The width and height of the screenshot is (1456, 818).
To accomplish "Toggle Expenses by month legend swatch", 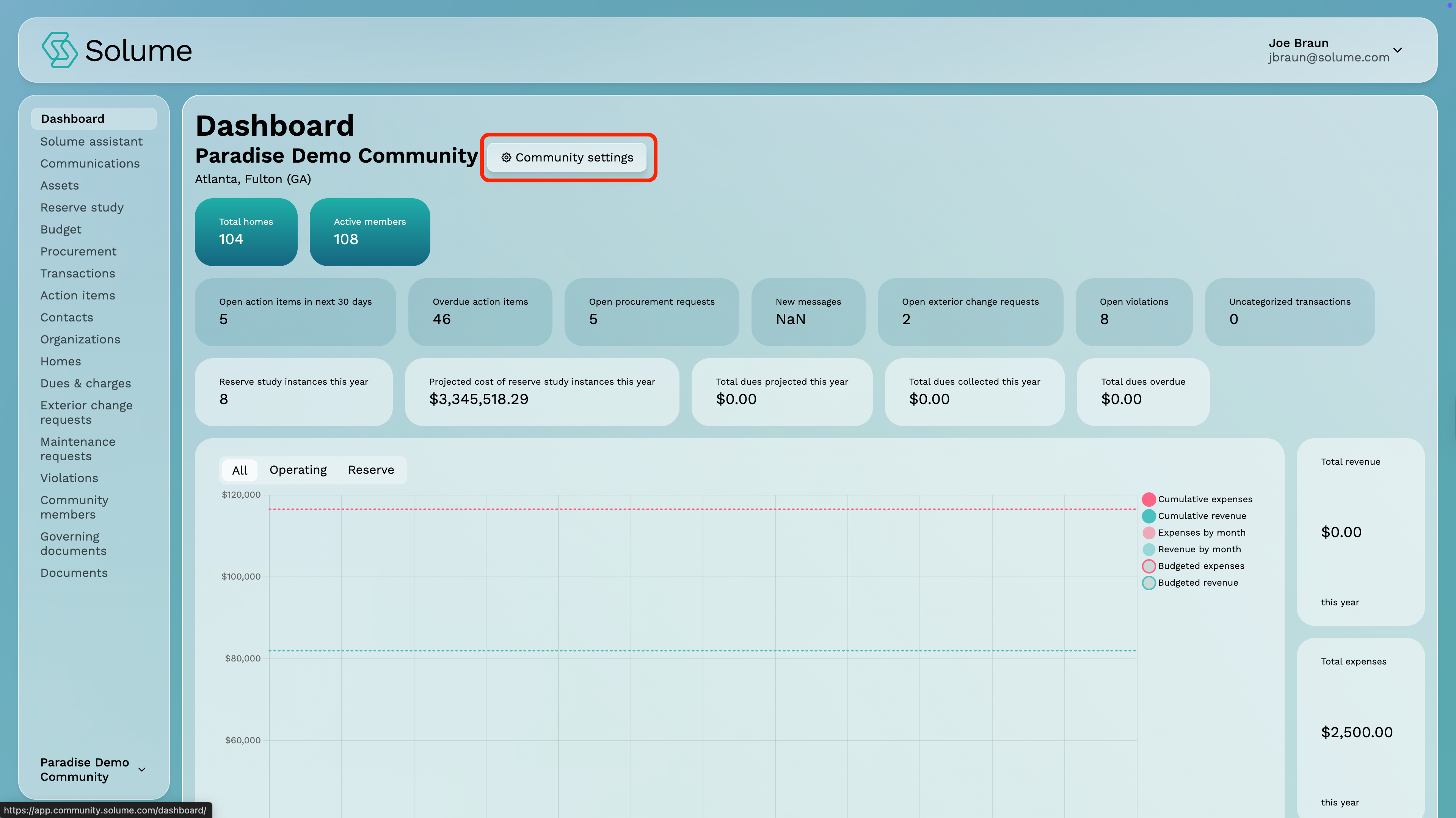I will click(x=1148, y=533).
